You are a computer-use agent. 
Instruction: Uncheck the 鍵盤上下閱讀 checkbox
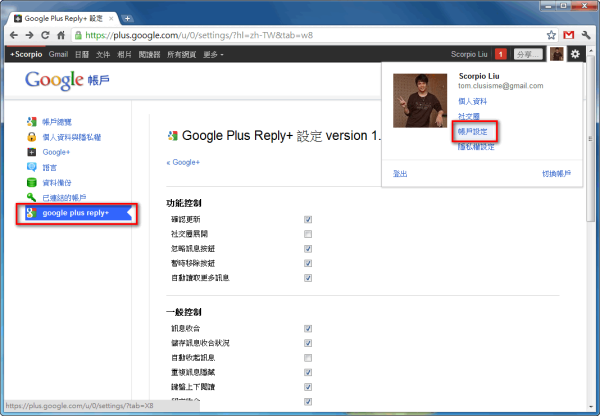(308, 387)
